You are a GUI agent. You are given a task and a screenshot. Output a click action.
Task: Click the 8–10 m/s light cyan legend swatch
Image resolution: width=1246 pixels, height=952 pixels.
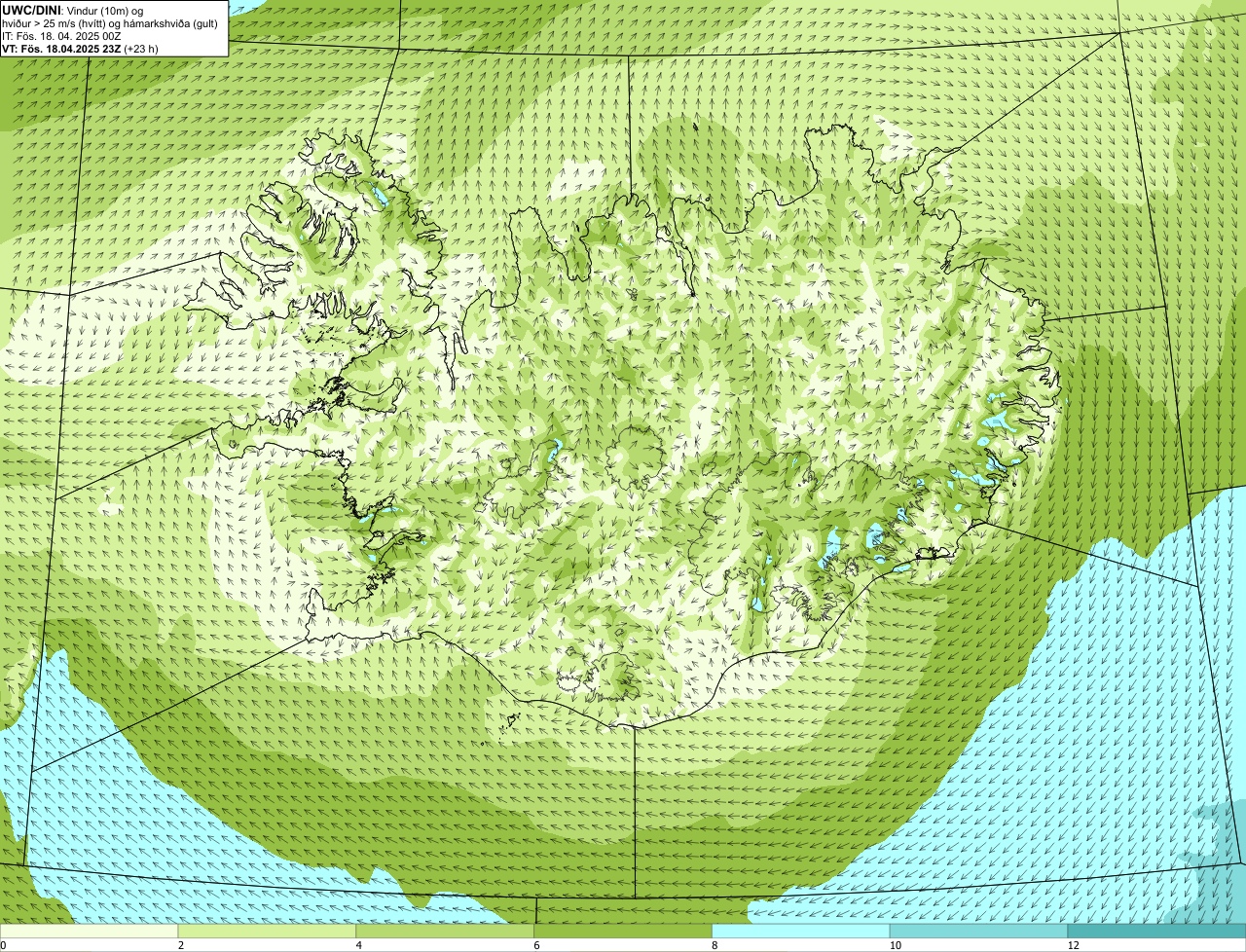click(802, 932)
